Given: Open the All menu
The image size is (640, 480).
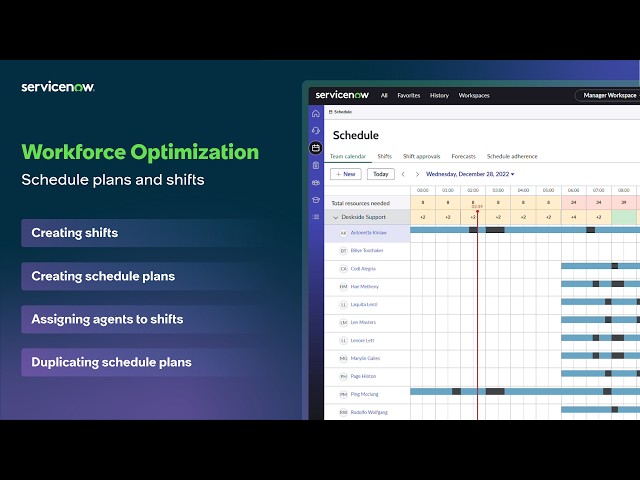Looking at the screenshot, I should tap(384, 95).
